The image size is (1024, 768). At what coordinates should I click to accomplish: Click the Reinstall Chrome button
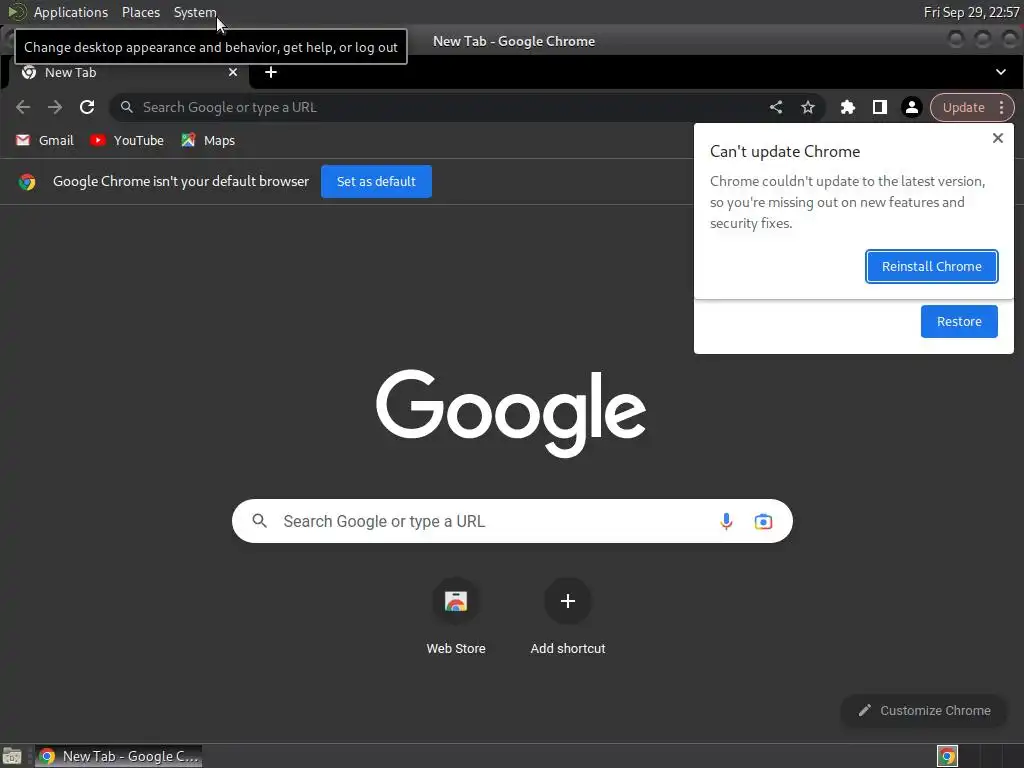coord(931,266)
